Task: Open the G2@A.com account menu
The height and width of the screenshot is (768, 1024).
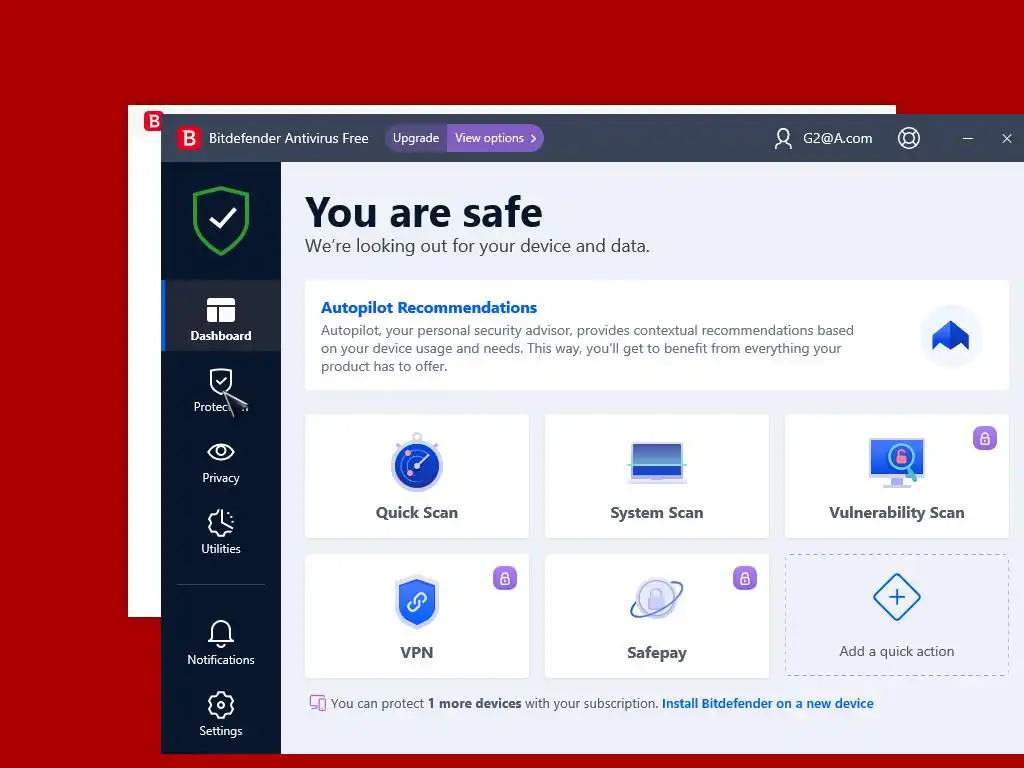Action: click(x=824, y=138)
